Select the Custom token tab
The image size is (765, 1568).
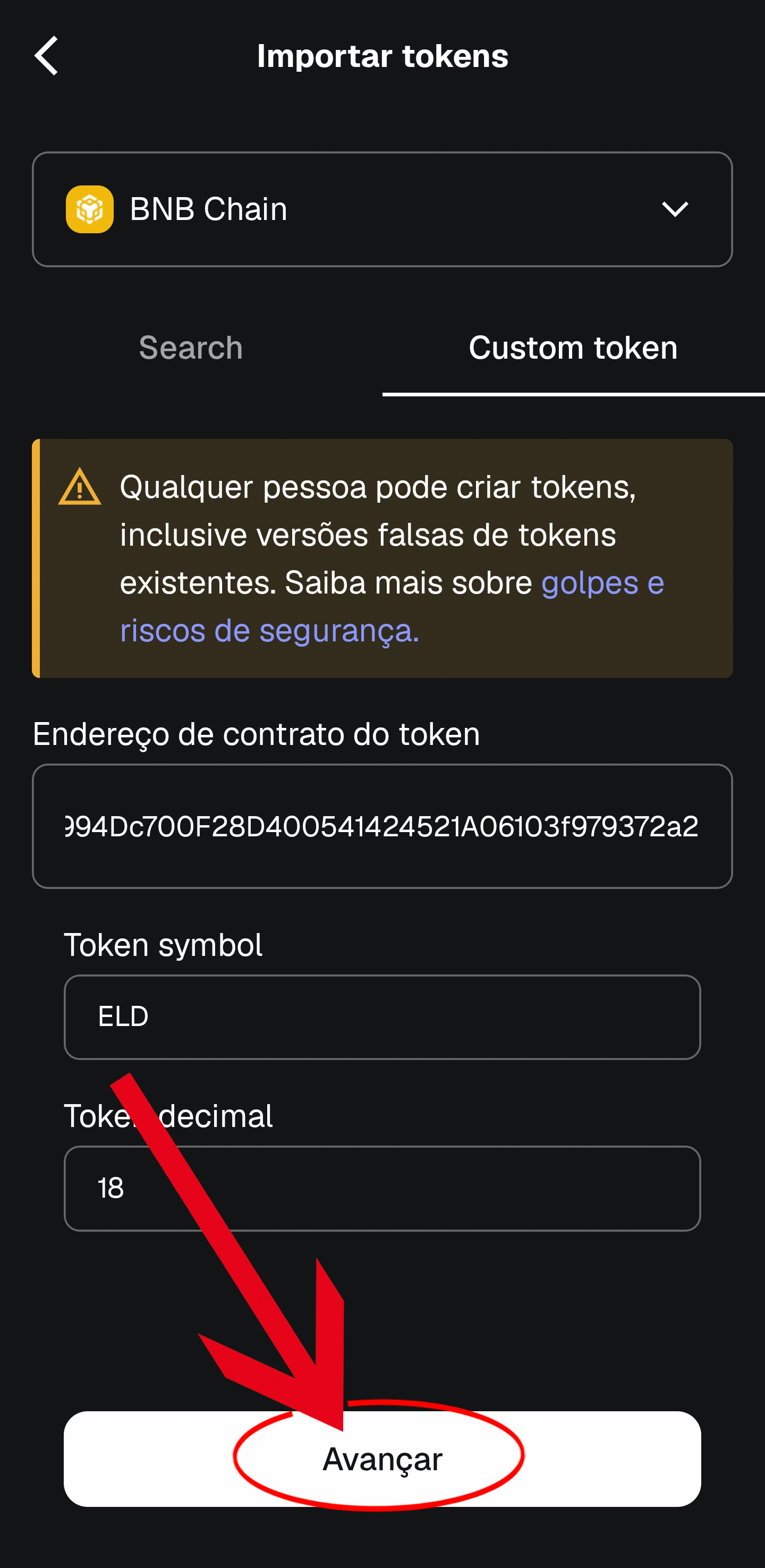pyautogui.click(x=573, y=347)
